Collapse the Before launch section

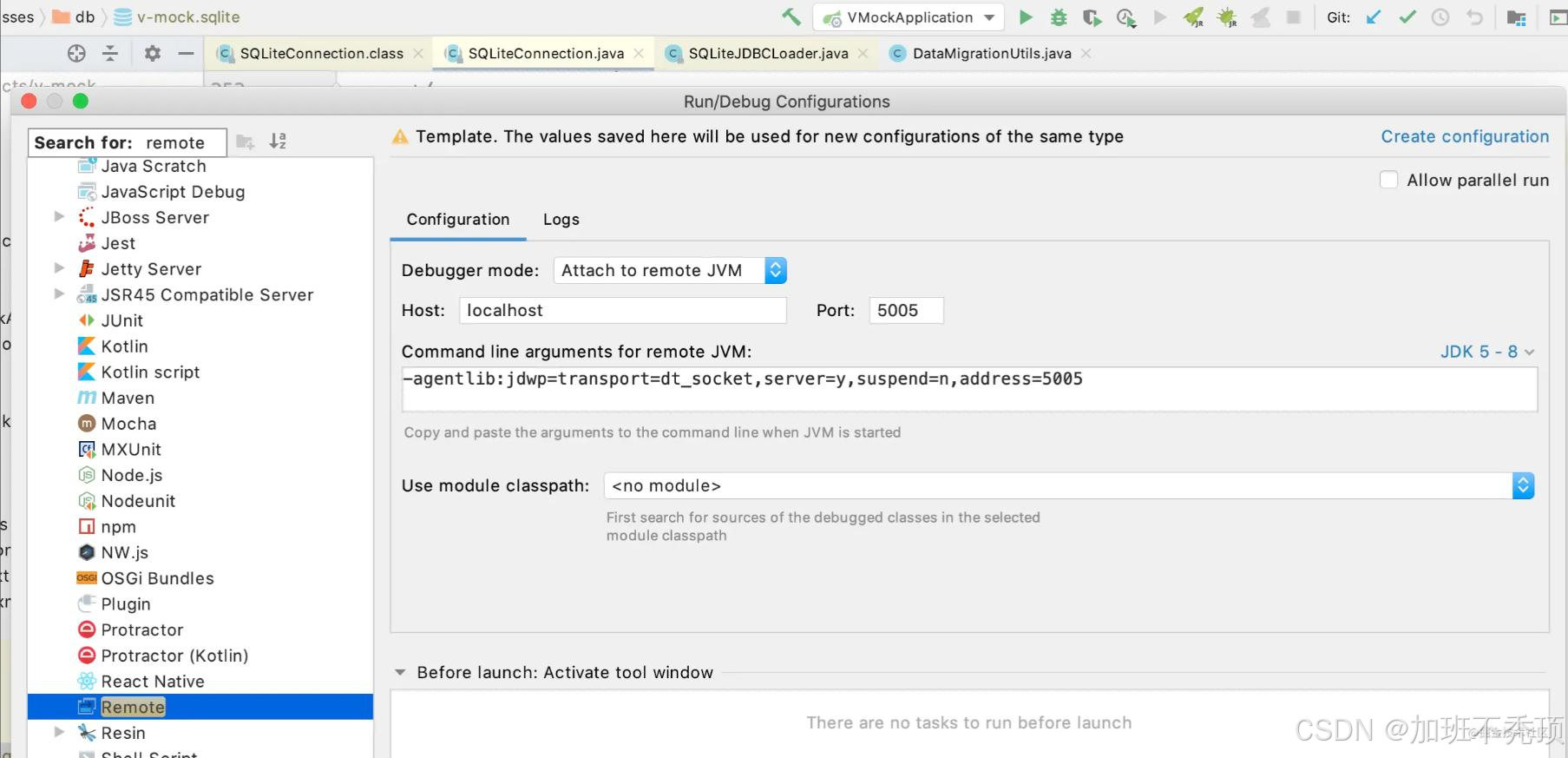tap(400, 672)
